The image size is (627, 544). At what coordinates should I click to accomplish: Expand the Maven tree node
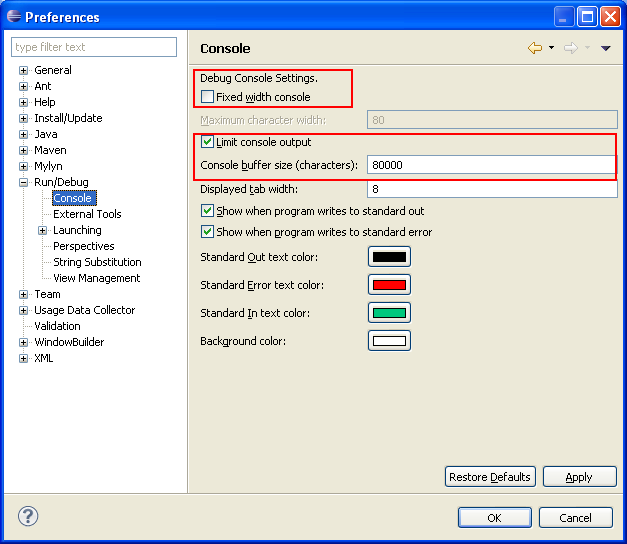[x=23, y=150]
